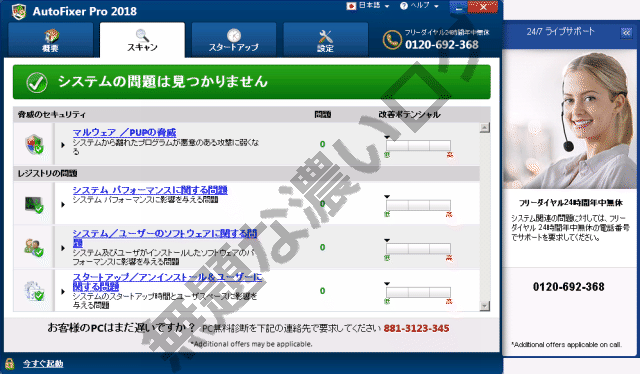Click the system performance row improvement gauge
The width and height of the screenshot is (640, 374).
coord(418,205)
